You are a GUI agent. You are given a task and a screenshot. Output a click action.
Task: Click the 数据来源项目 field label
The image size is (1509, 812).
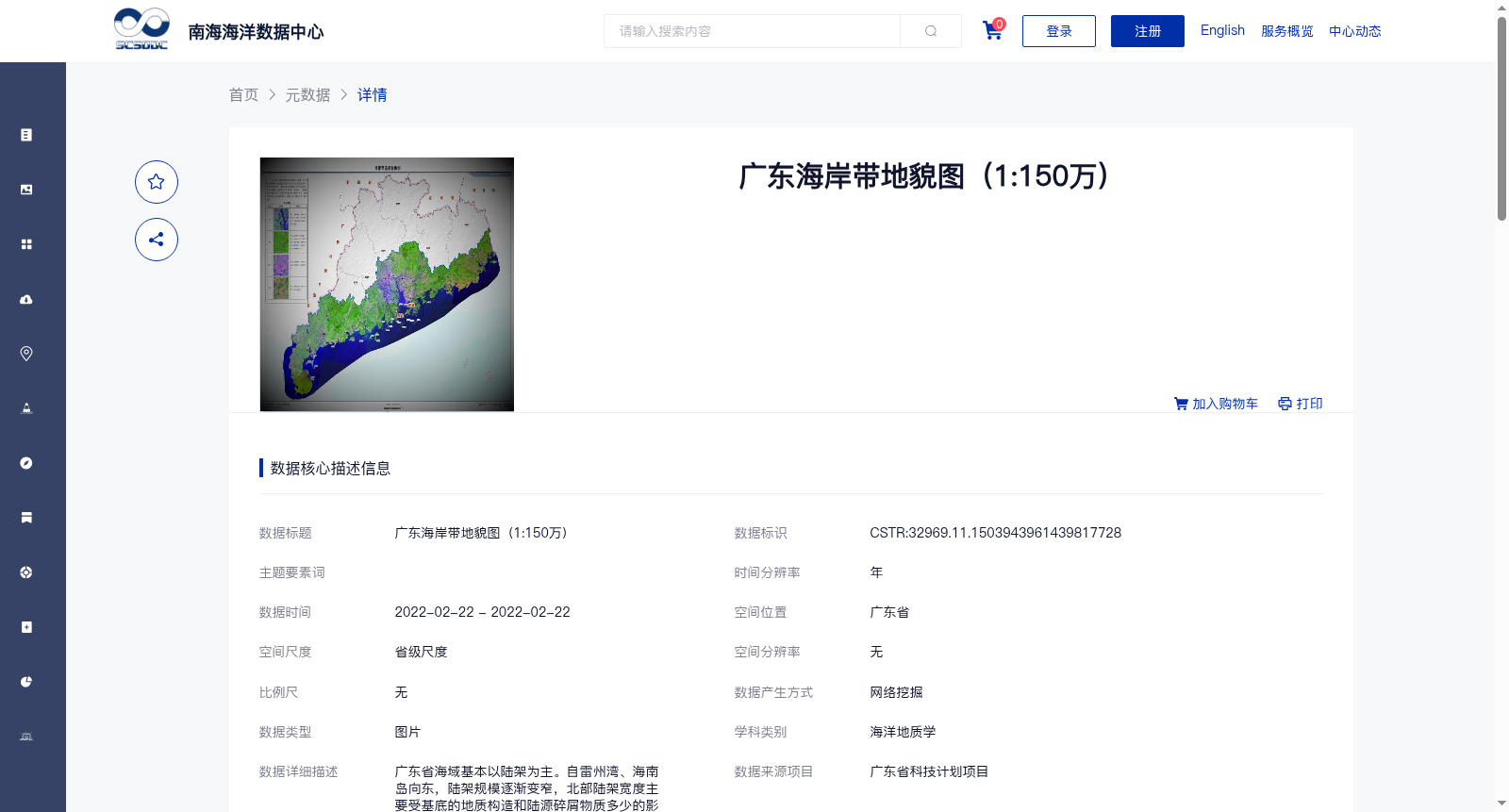(774, 771)
